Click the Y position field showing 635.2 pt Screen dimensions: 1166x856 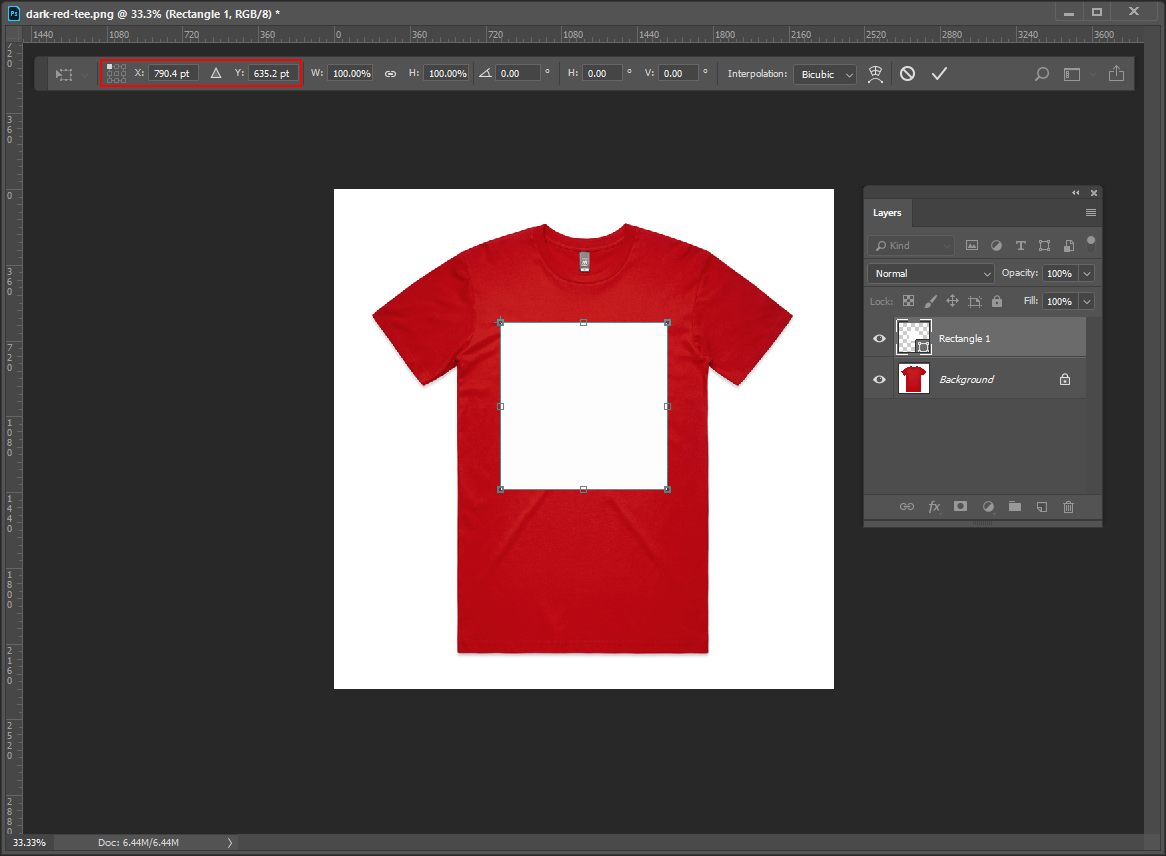coord(273,73)
